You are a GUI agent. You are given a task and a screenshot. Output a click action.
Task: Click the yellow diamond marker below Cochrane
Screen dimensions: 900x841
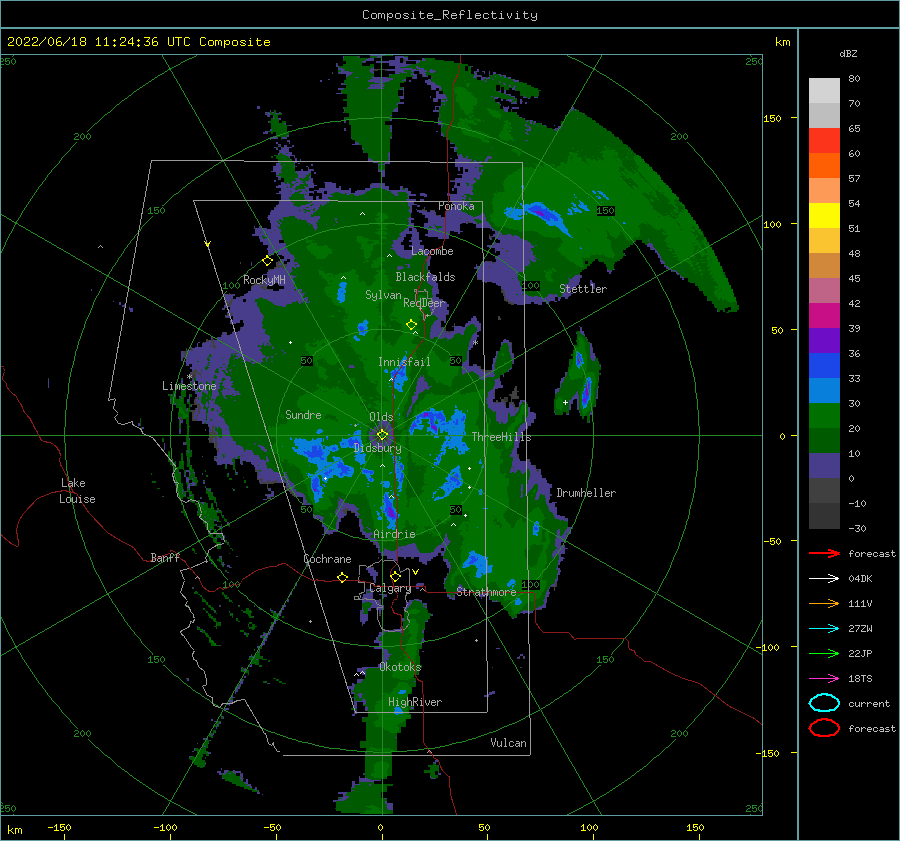tap(342, 577)
